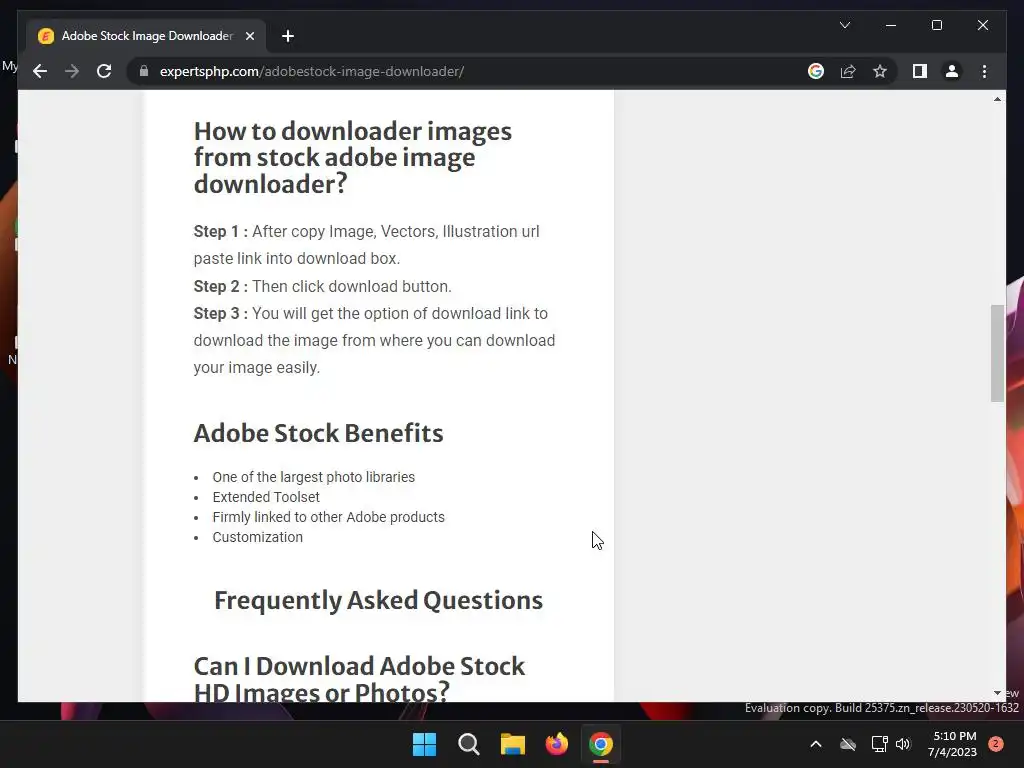Image resolution: width=1024 pixels, height=768 pixels.
Task: Open network settings tray icon
Action: (x=879, y=744)
